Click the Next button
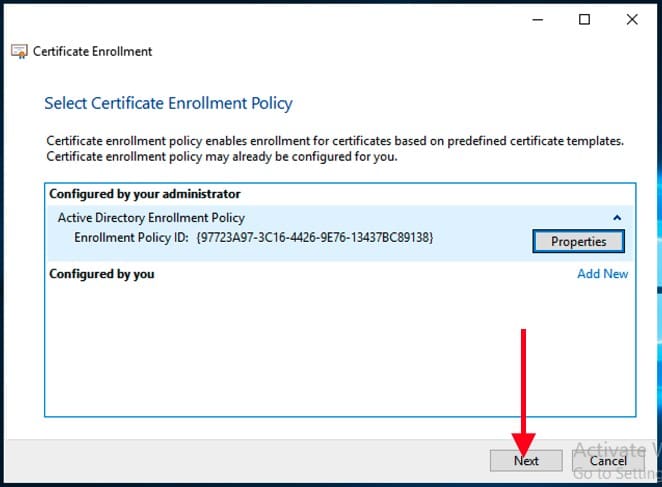662x487 pixels. [526, 461]
